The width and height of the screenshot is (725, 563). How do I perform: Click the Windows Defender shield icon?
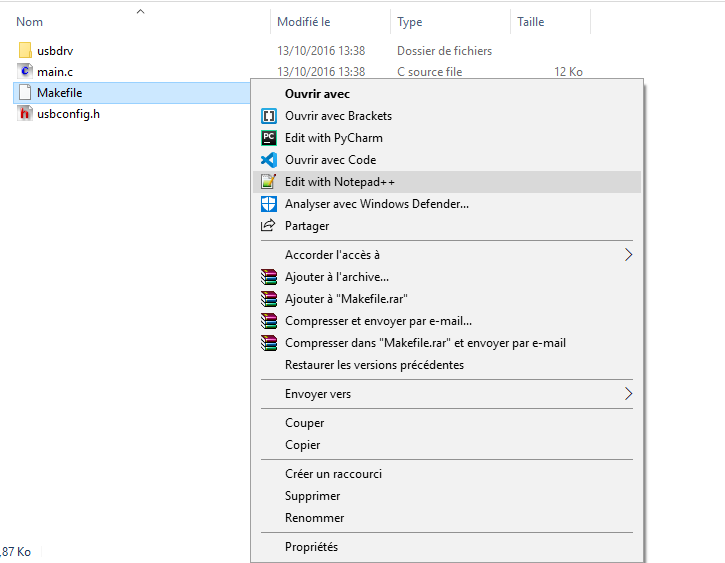pos(268,204)
